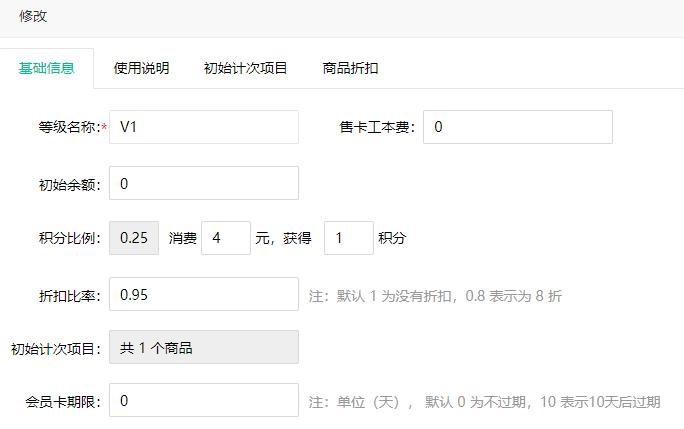Click the read-only 0.25 积分比例 box
684x429 pixels.
tap(134, 238)
